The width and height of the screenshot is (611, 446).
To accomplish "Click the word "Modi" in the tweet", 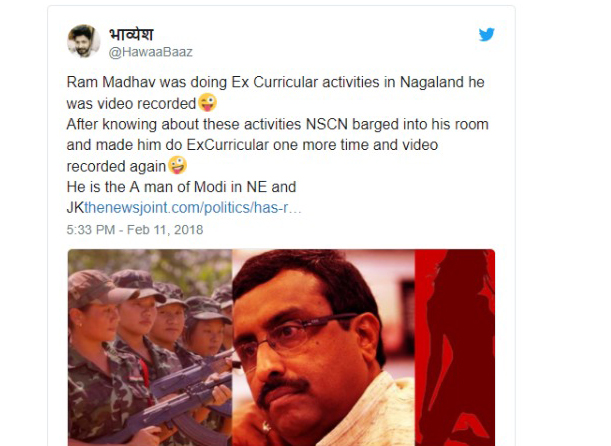I will coord(210,187).
